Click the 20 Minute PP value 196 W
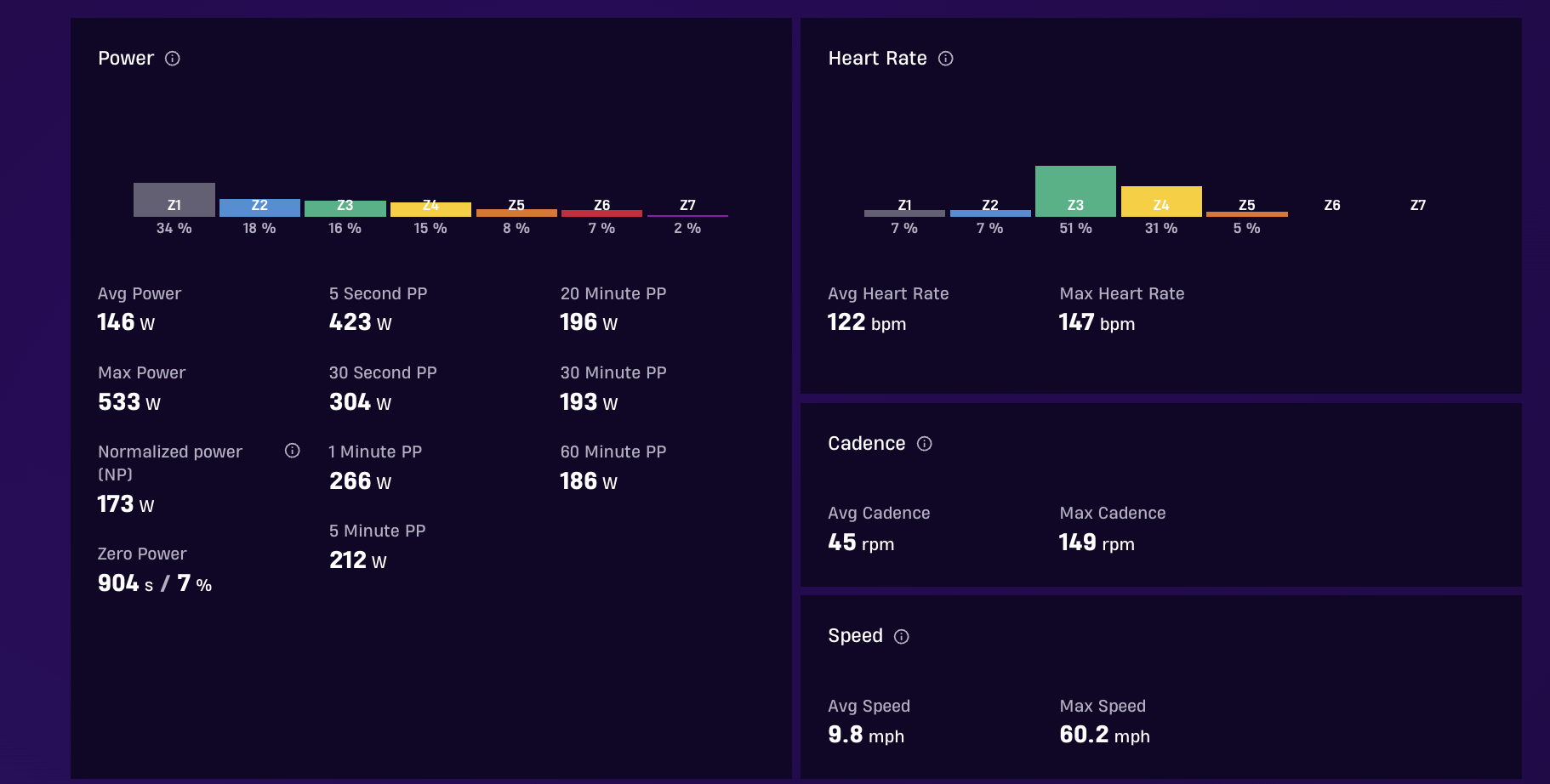Viewport: 1550px width, 784px height. [x=589, y=322]
